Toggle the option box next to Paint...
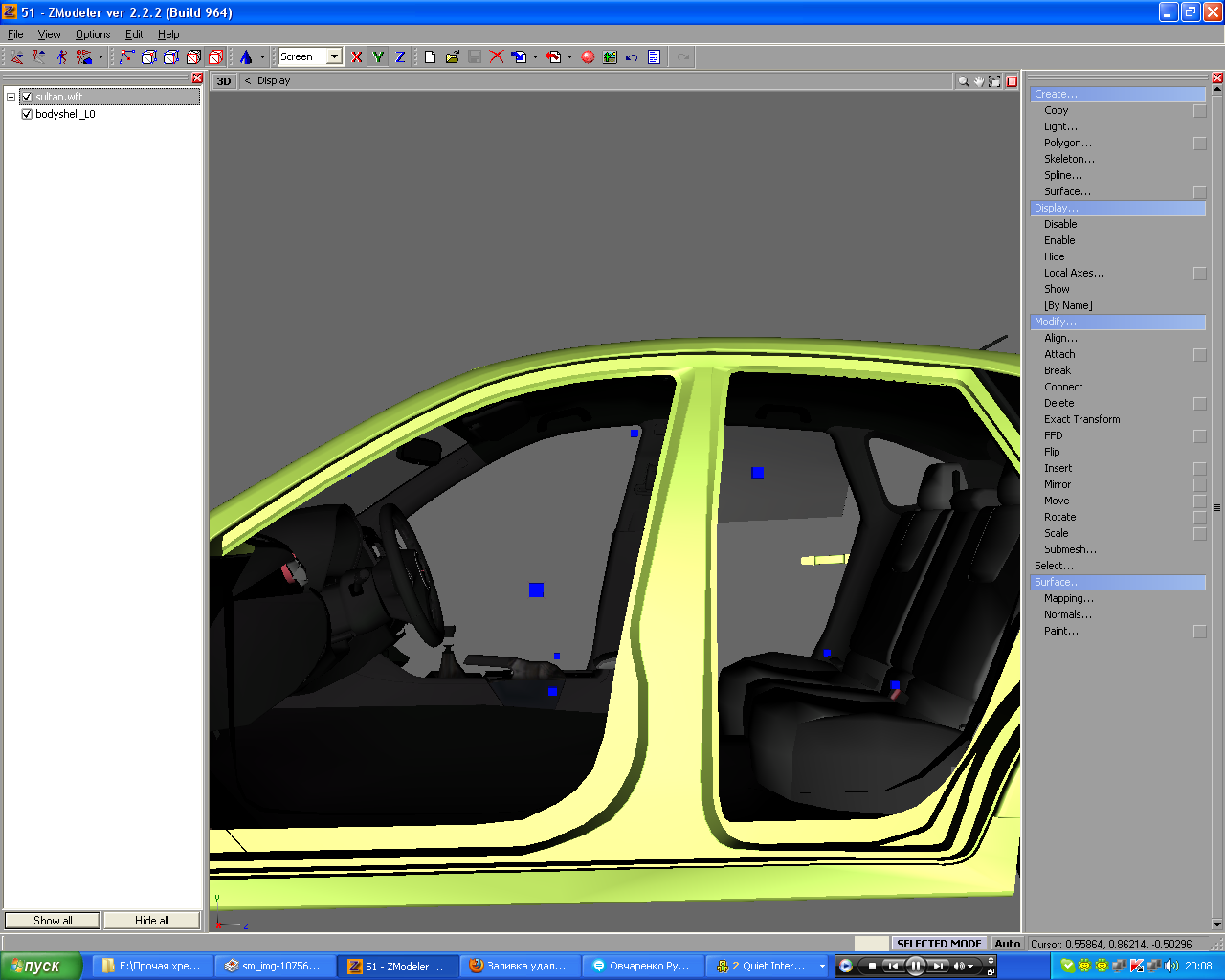 (1199, 632)
